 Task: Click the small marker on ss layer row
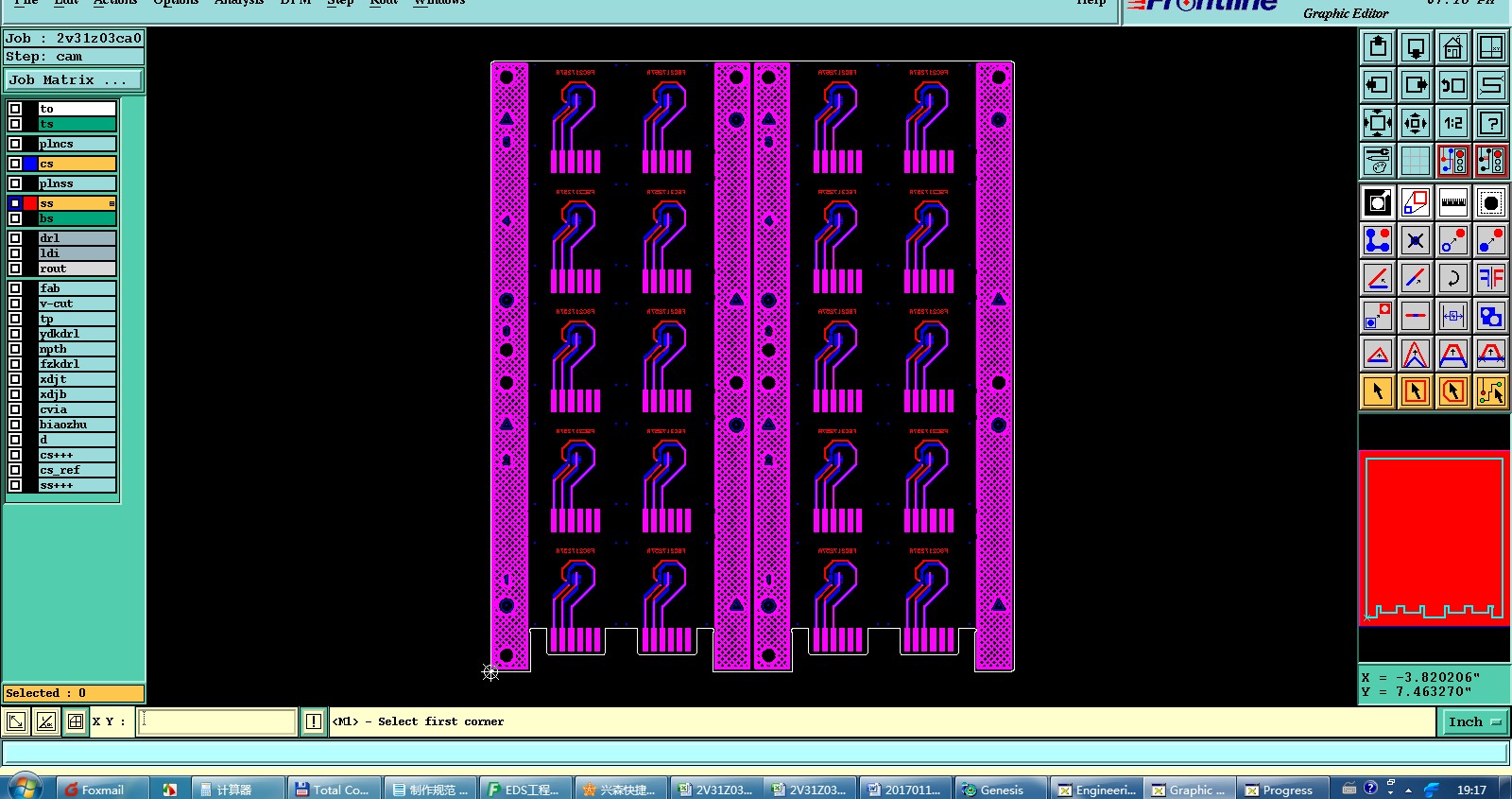pos(112,203)
